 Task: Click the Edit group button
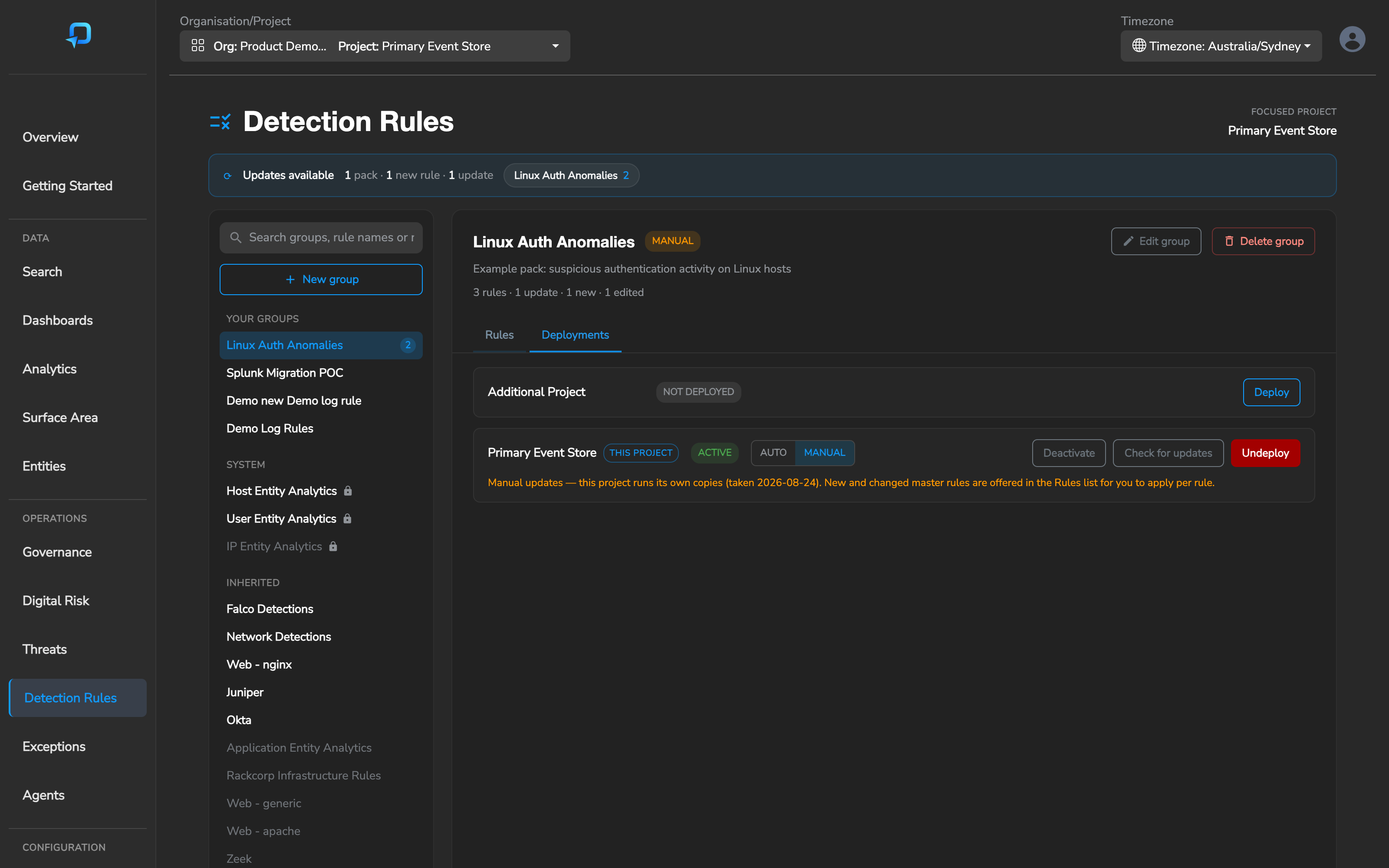[x=1156, y=242]
